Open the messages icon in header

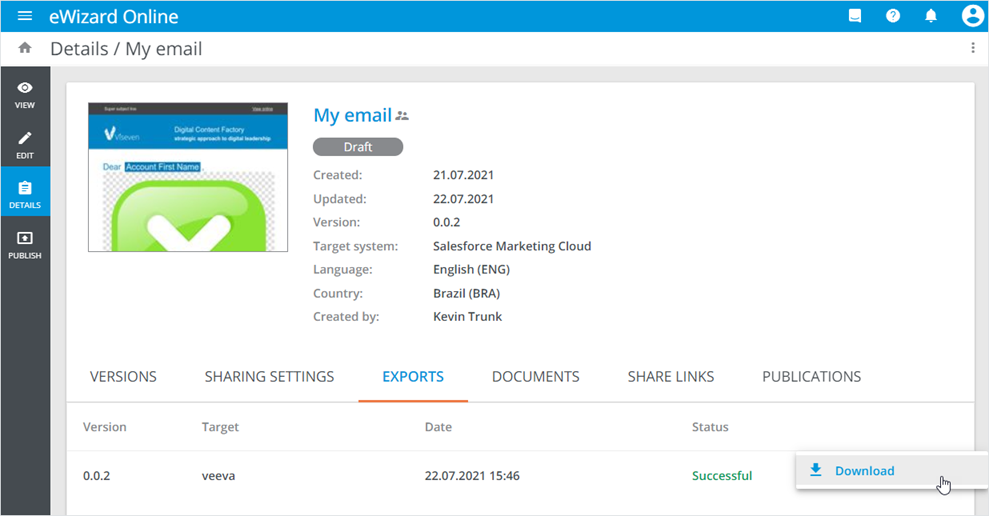tap(855, 16)
